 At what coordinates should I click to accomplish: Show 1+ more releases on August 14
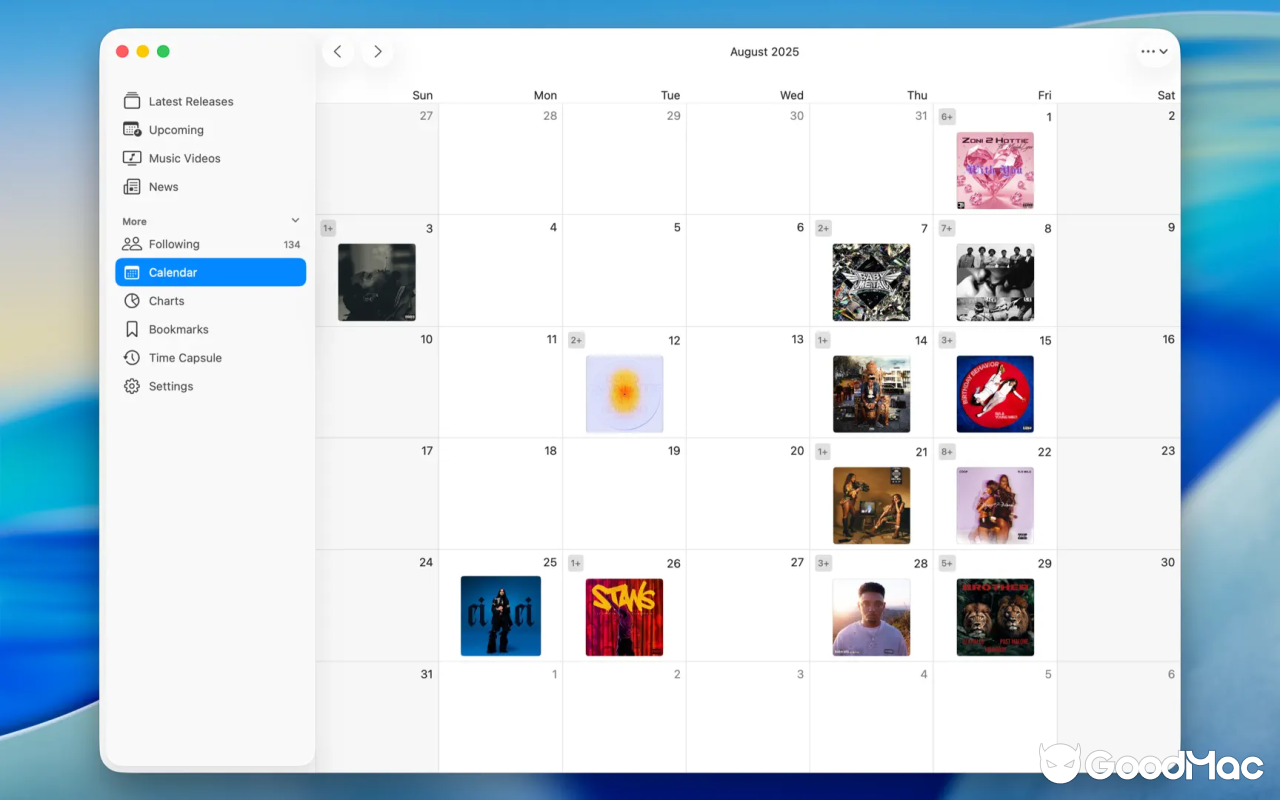point(823,340)
